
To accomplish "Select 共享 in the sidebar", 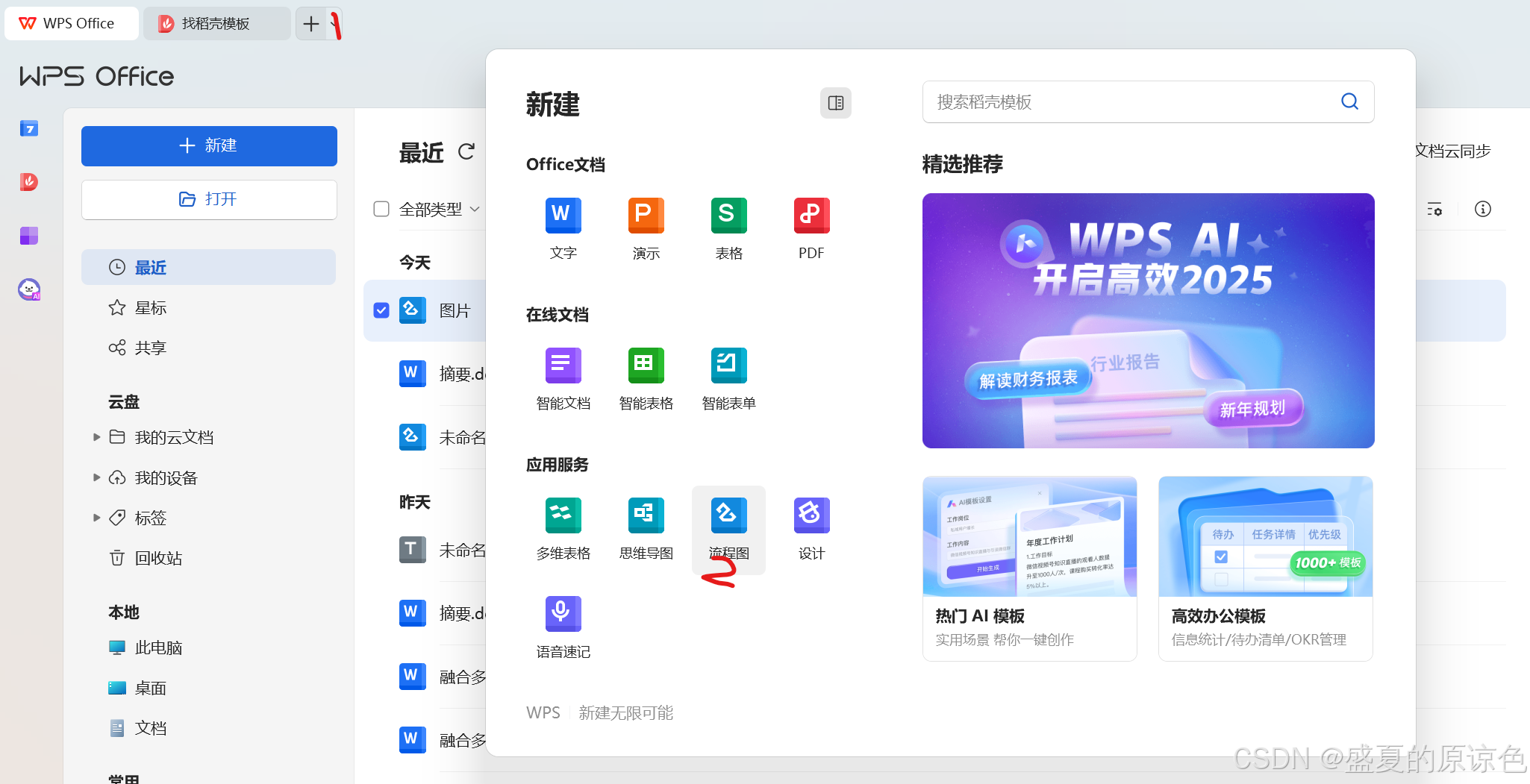I will pyautogui.click(x=208, y=348).
